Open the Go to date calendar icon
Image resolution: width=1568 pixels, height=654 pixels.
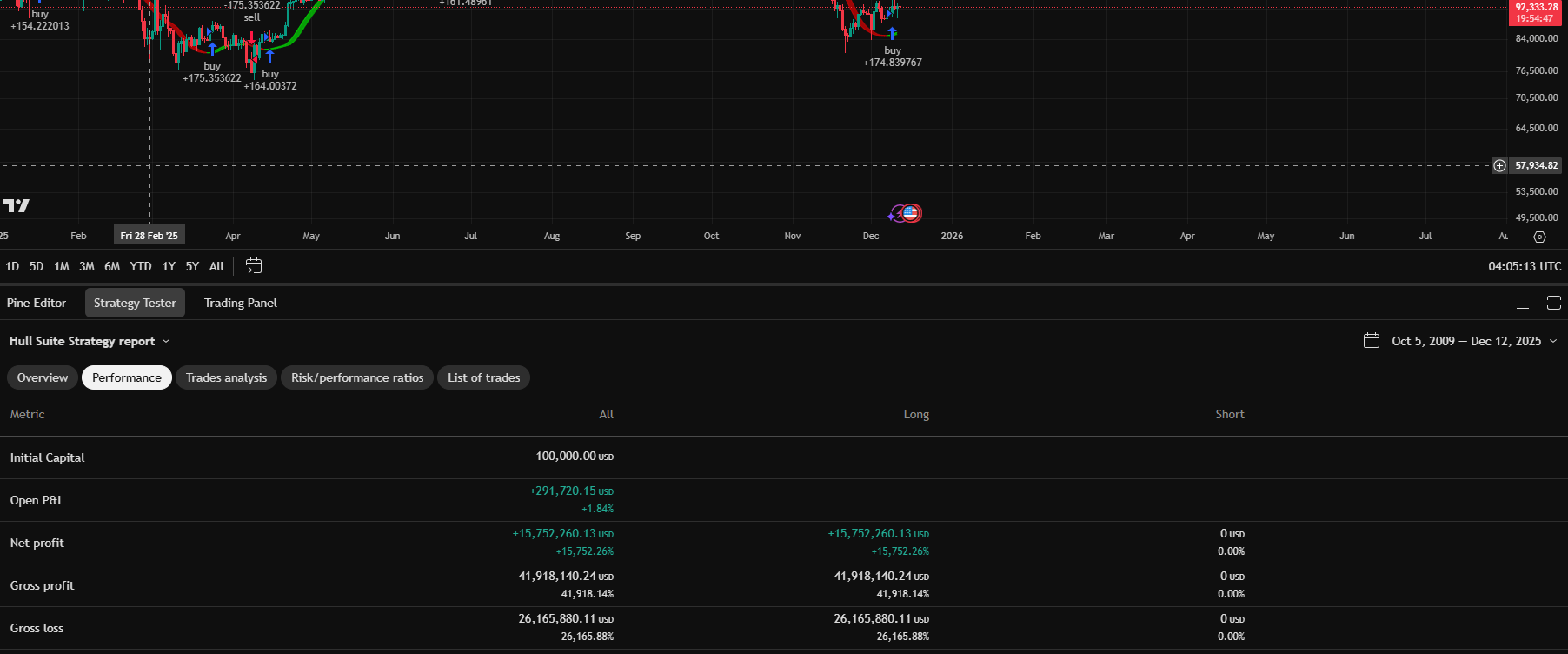point(253,266)
